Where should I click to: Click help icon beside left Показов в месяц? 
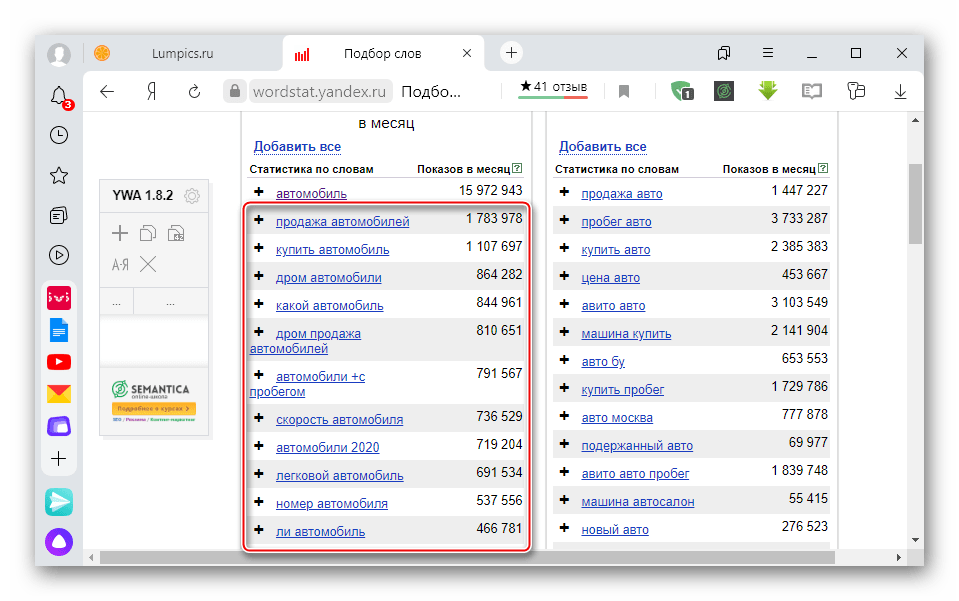[517, 168]
